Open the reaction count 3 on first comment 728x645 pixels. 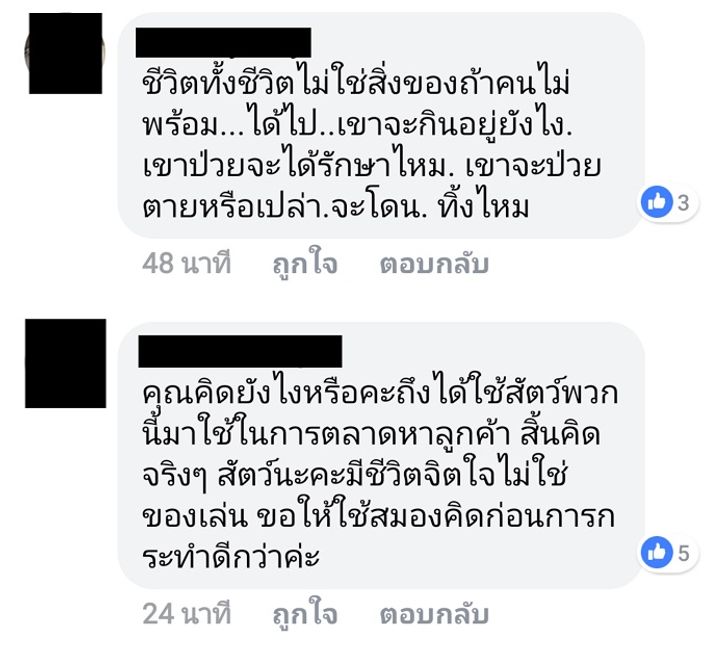[x=683, y=202]
